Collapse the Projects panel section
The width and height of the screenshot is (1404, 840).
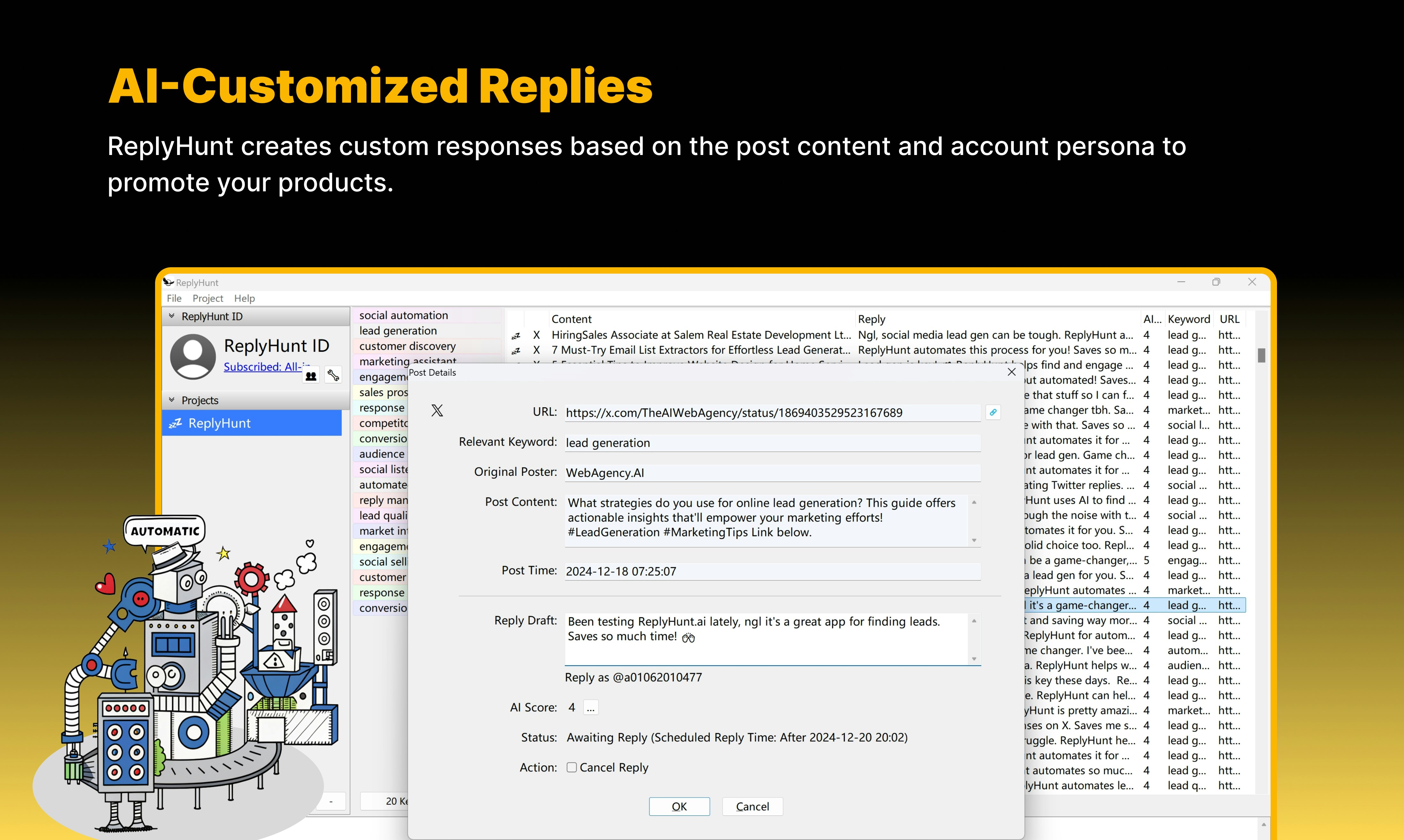(172, 400)
